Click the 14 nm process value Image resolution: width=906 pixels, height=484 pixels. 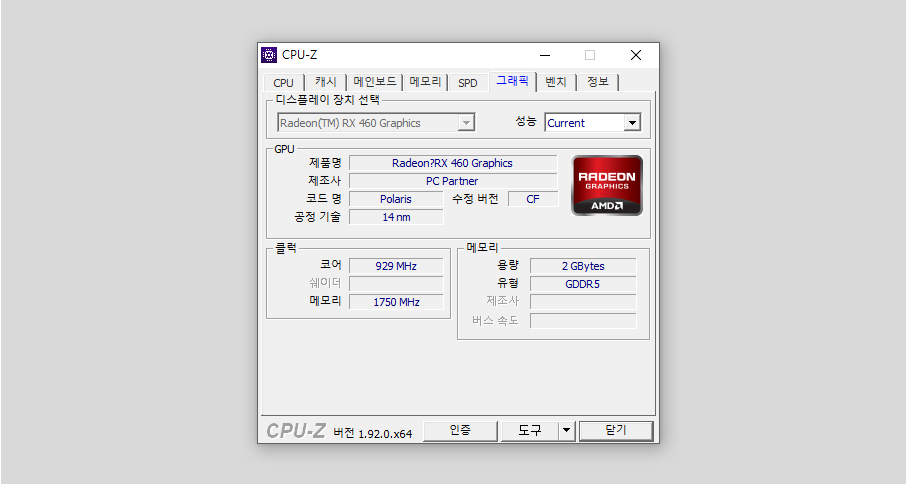(396, 217)
